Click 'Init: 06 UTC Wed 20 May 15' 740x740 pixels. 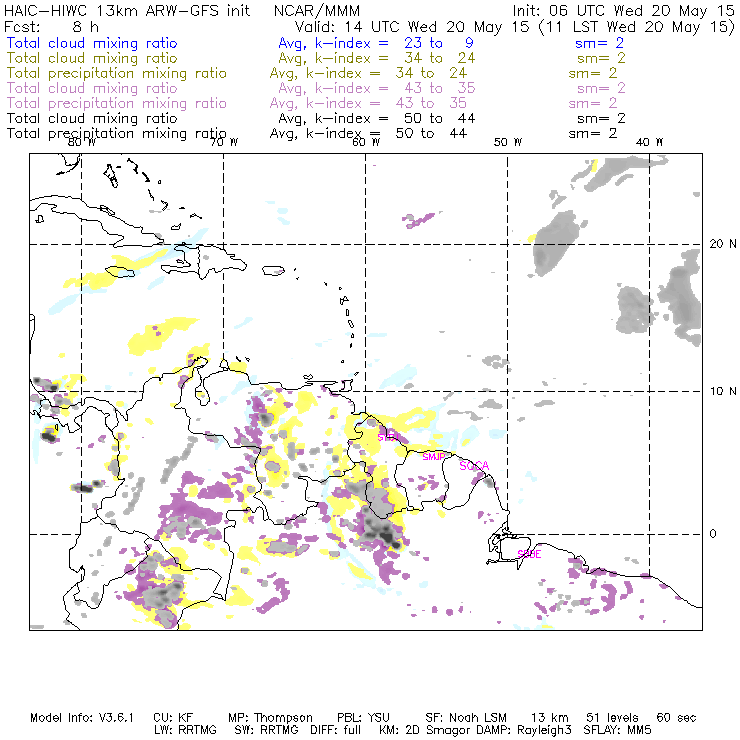(623, 11)
